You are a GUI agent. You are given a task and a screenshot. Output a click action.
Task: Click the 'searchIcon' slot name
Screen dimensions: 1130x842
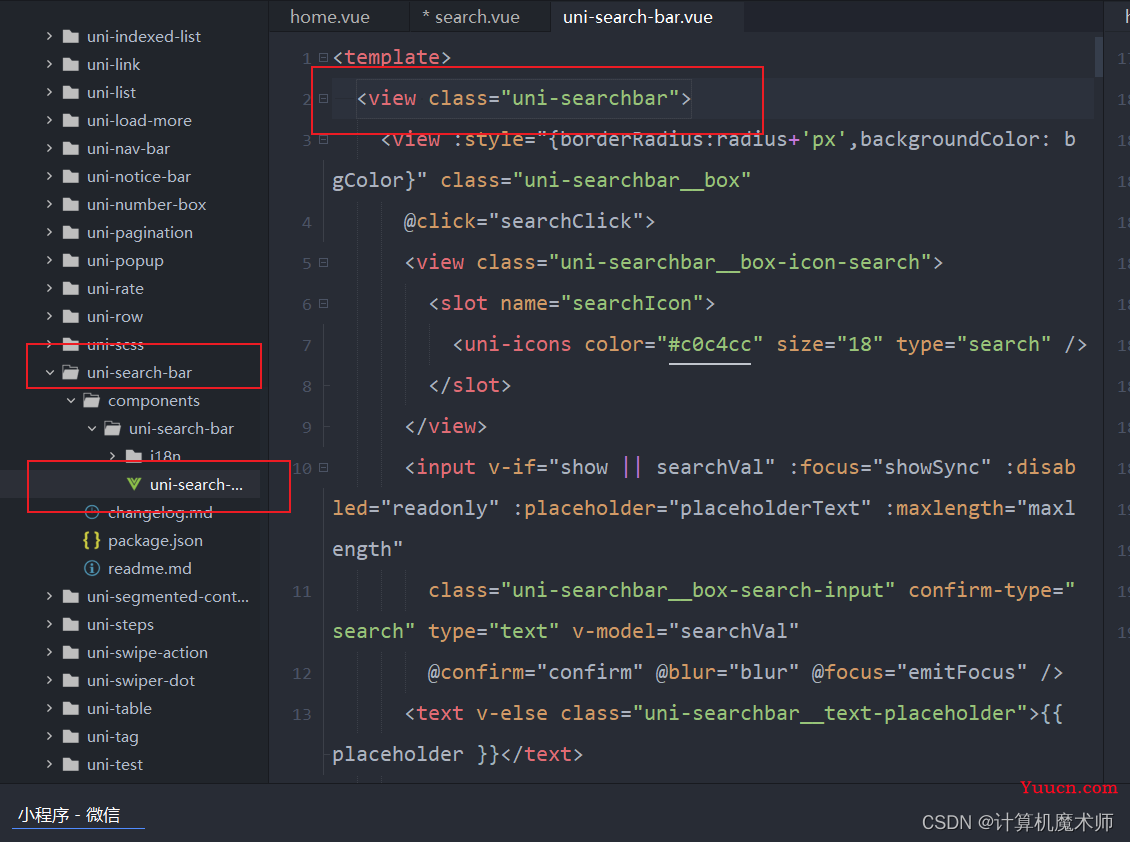click(x=632, y=303)
